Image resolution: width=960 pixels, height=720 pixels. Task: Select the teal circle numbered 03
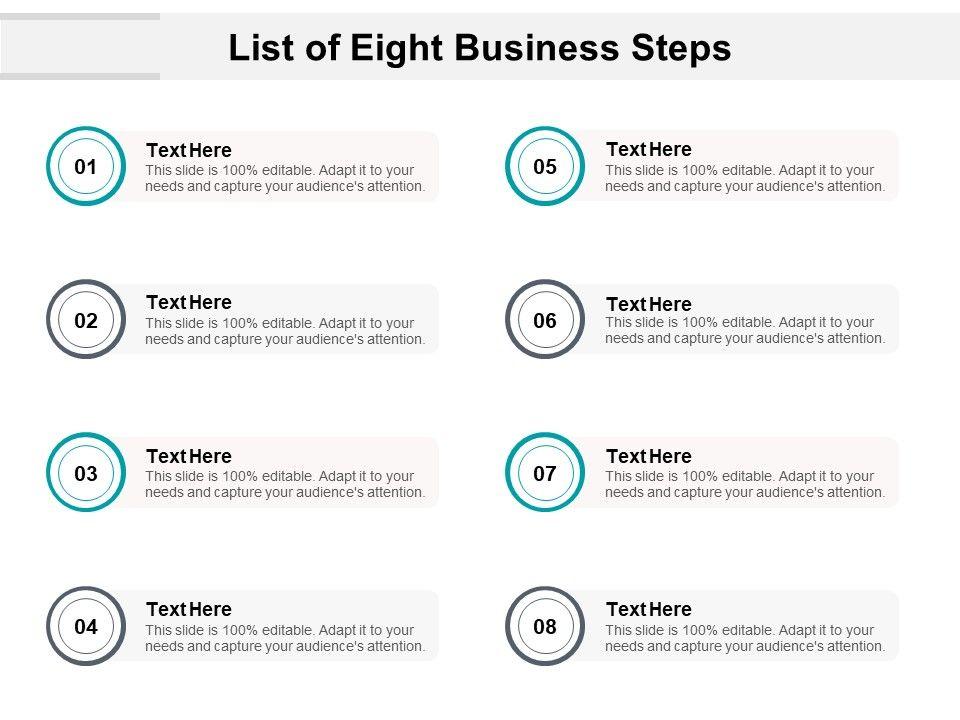tap(86, 473)
